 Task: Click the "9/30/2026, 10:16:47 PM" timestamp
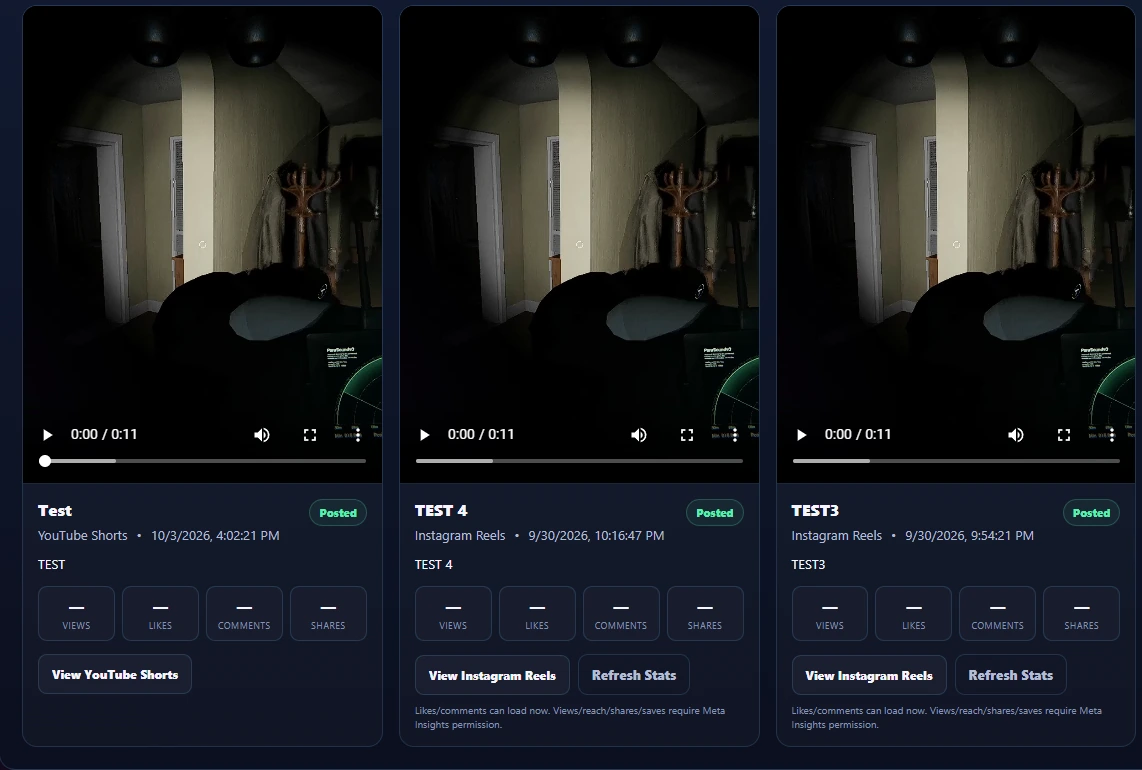pyautogui.click(x=596, y=535)
